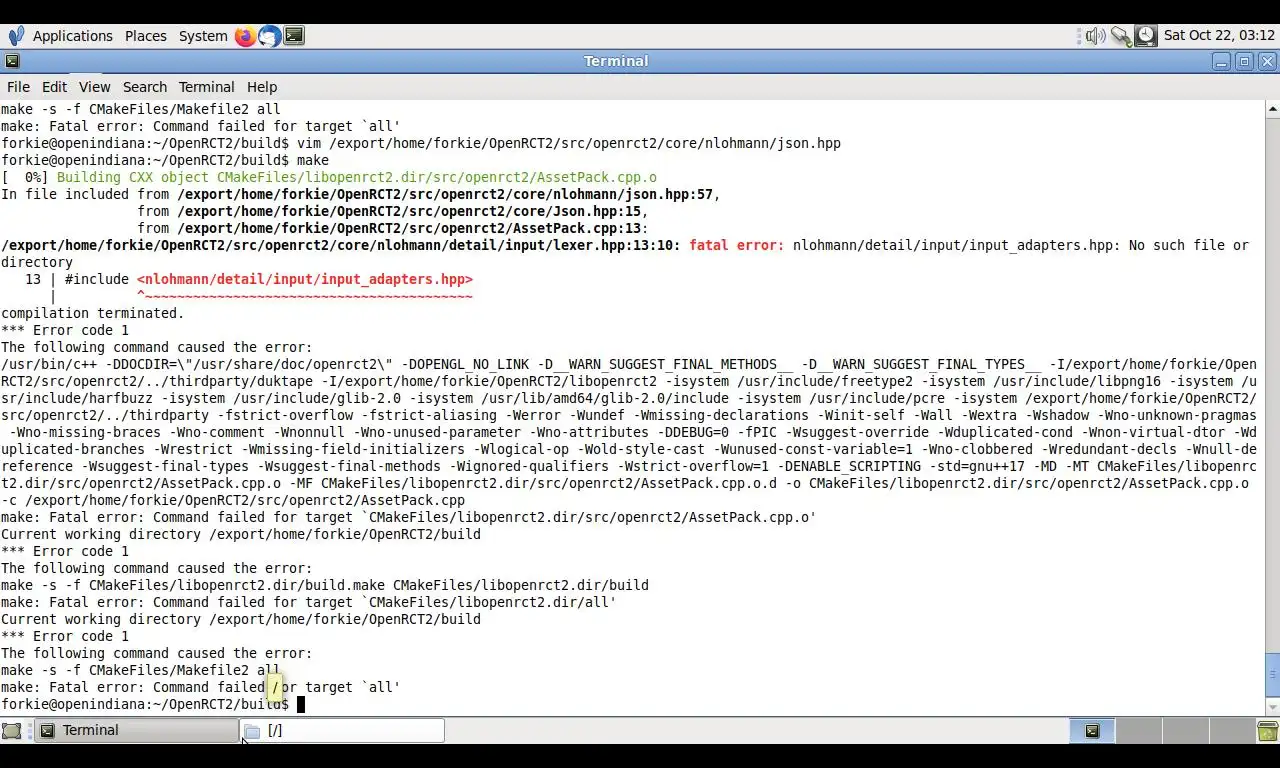1280x768 pixels.
Task: Open the Help menu in Terminal
Action: (262, 87)
